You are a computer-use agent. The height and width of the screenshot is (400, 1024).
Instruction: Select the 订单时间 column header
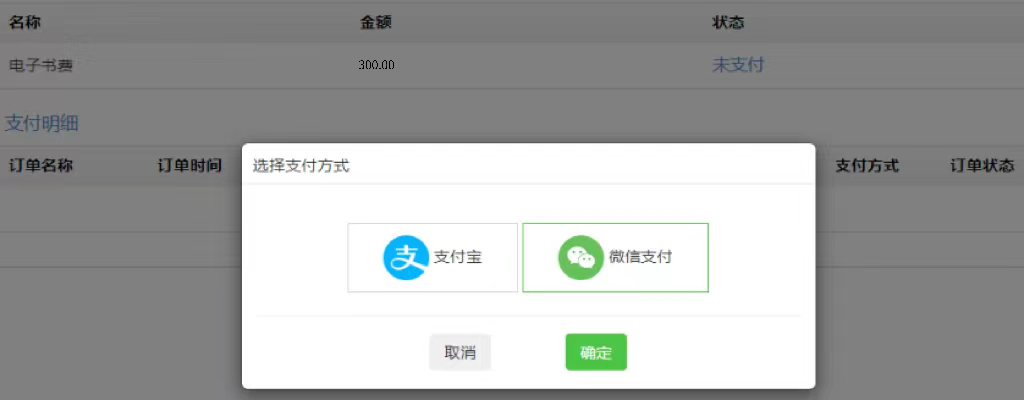189,165
